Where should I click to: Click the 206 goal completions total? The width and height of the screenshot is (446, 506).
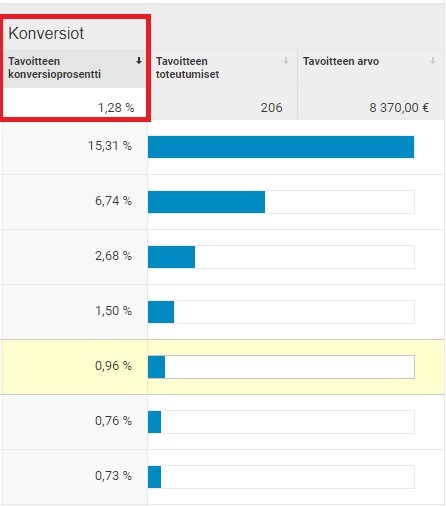click(x=271, y=108)
